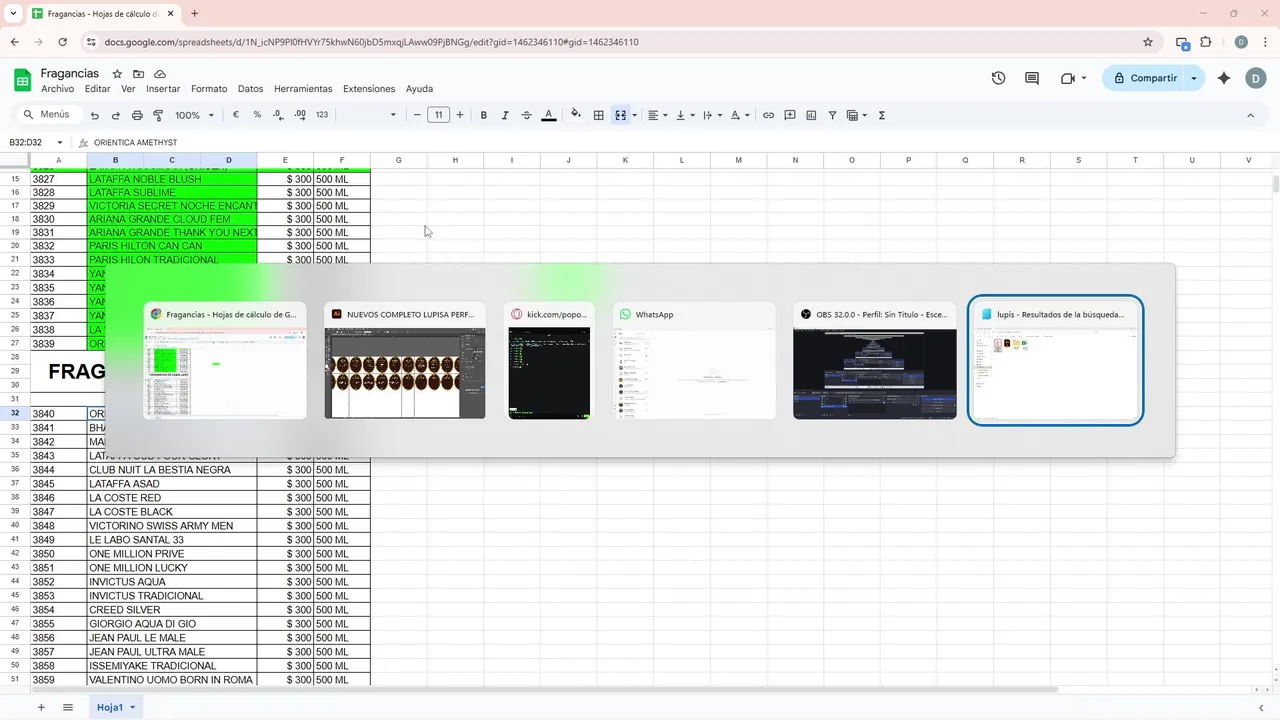The image size is (1280, 720).
Task: Bookmark this page with star
Action: 1148,42
